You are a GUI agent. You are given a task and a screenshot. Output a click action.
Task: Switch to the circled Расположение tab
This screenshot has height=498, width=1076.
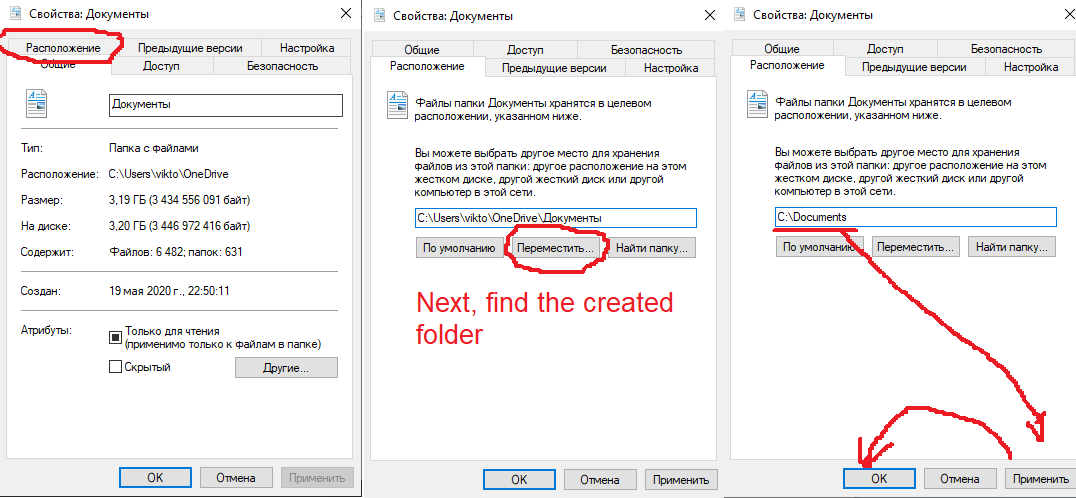coord(63,48)
